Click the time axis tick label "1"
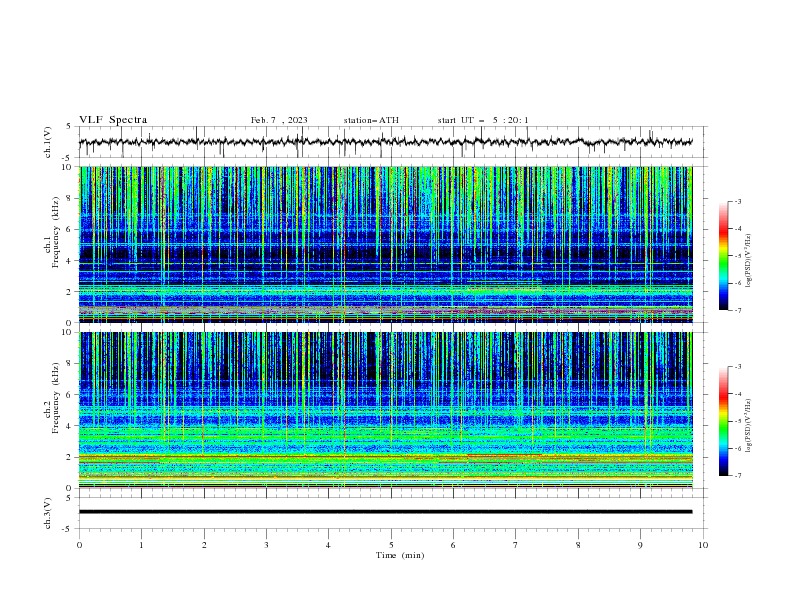The height and width of the screenshot is (612, 792). click(x=141, y=545)
